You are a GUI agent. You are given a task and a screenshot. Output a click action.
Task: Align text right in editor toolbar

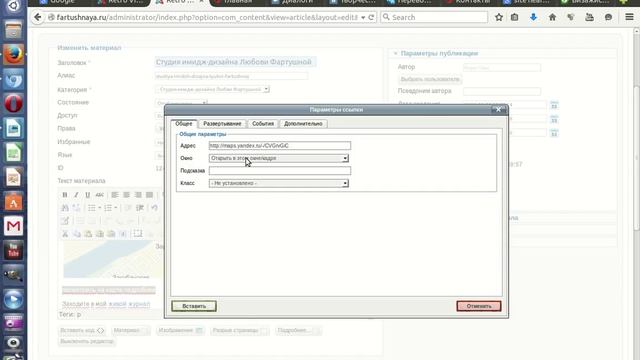click(x=138, y=195)
